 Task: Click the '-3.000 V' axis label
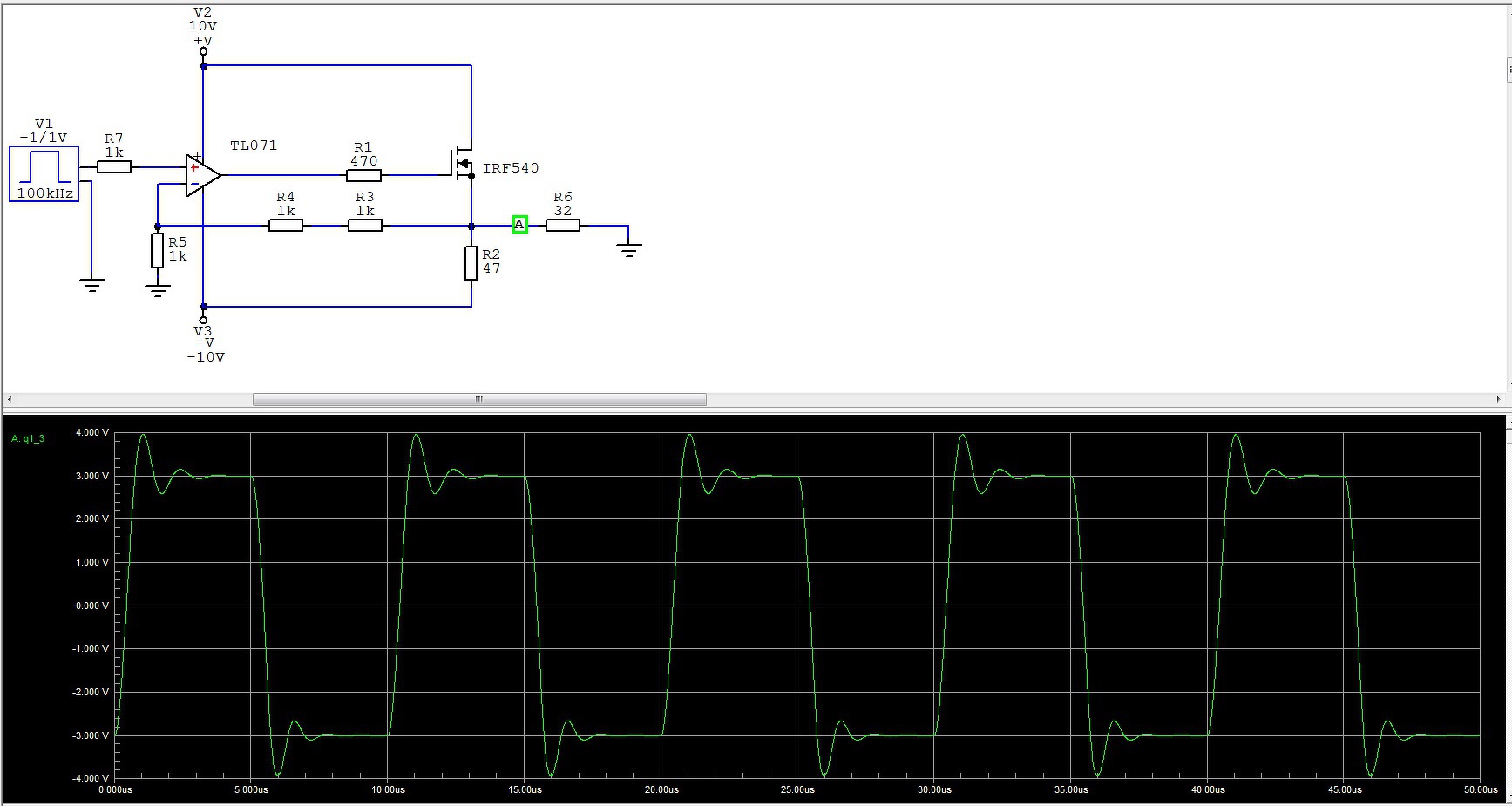pos(91,735)
